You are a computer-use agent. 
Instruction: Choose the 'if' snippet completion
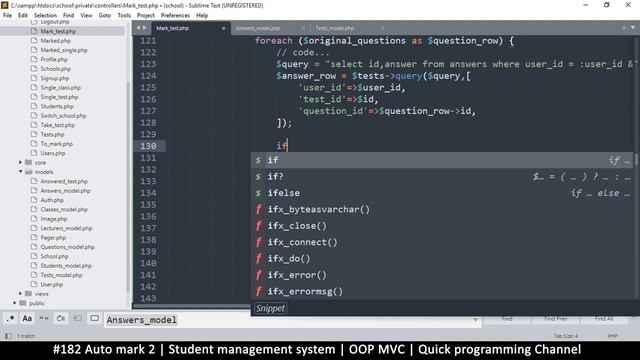point(442,160)
